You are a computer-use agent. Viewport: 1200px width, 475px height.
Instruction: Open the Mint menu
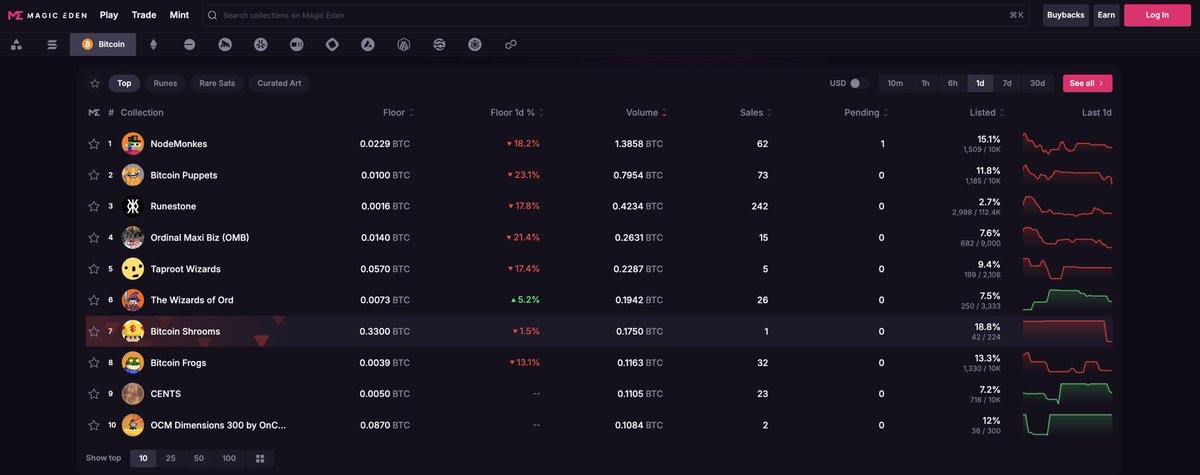179,15
